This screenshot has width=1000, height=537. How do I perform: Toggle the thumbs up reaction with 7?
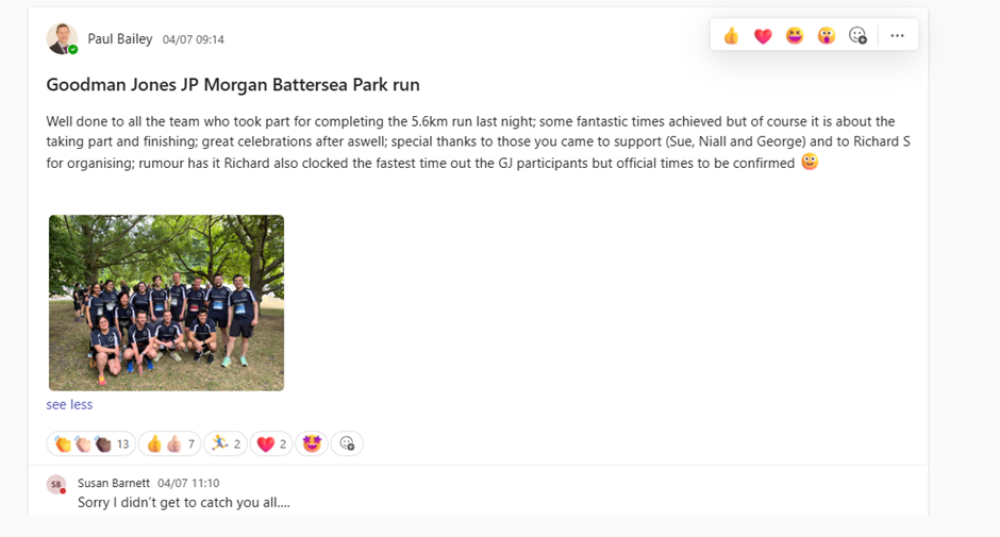click(x=170, y=444)
